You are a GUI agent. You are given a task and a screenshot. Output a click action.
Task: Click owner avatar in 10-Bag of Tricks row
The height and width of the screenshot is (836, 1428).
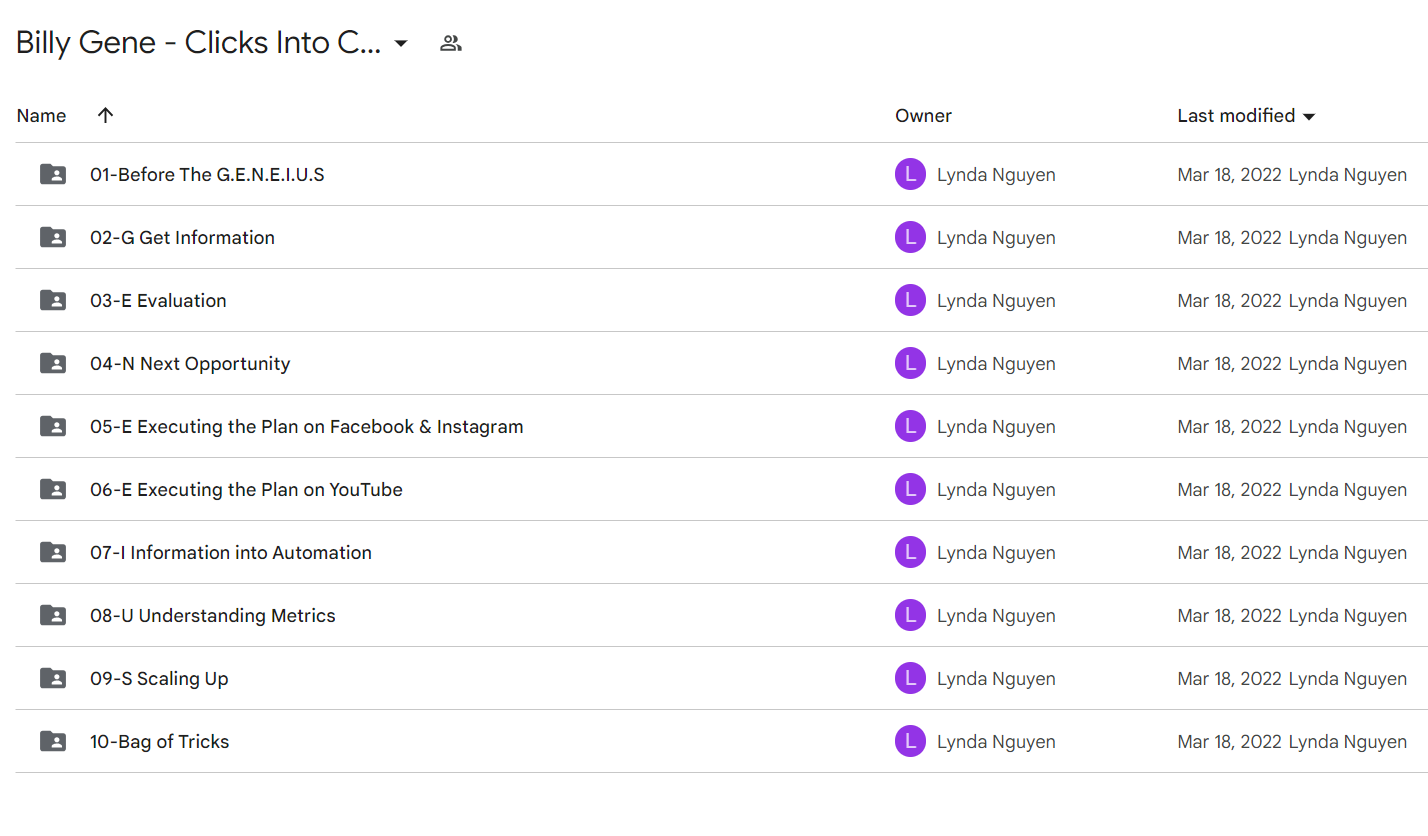(x=910, y=741)
